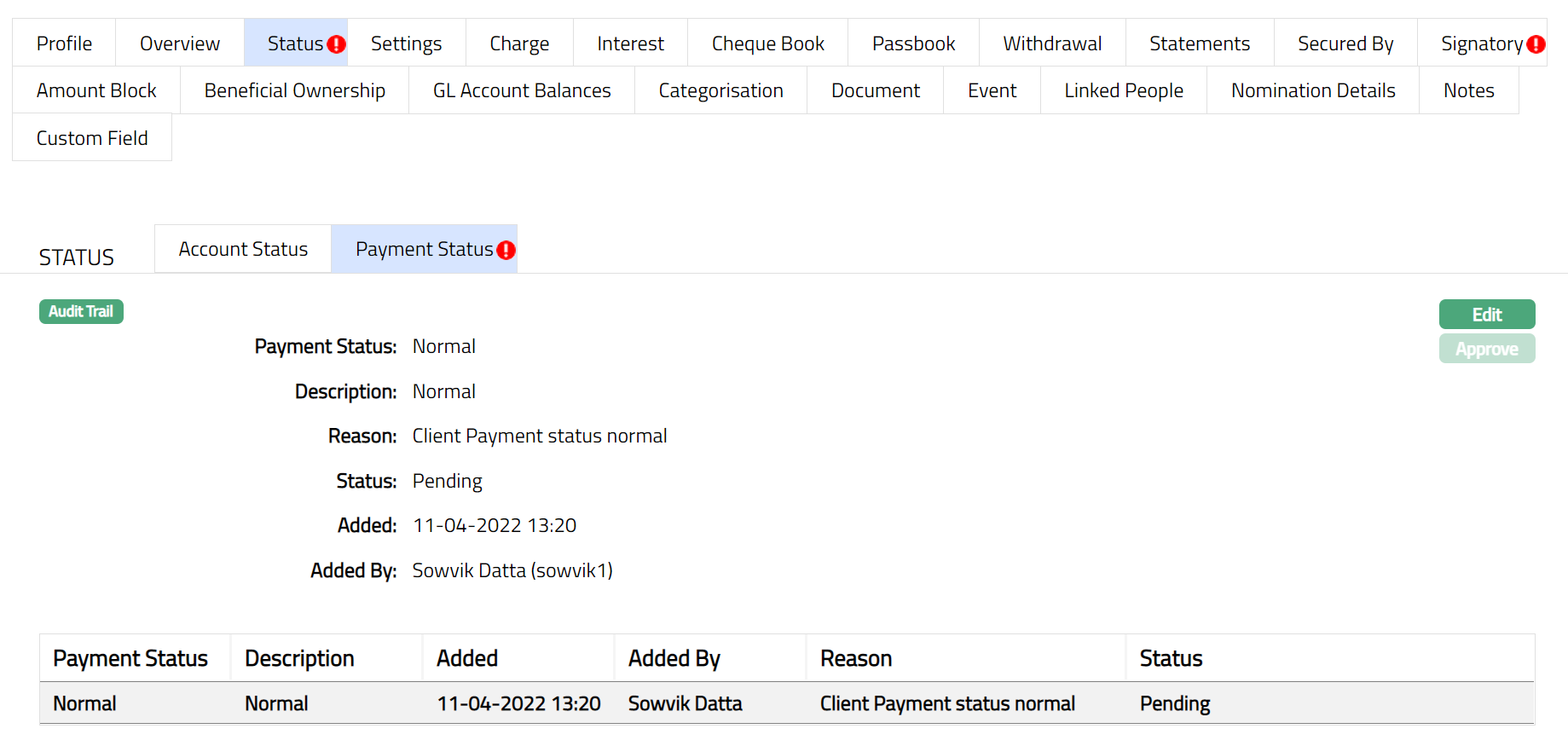The height and width of the screenshot is (746, 1568).
Task: Open the Cheque Book tab
Action: (x=767, y=43)
